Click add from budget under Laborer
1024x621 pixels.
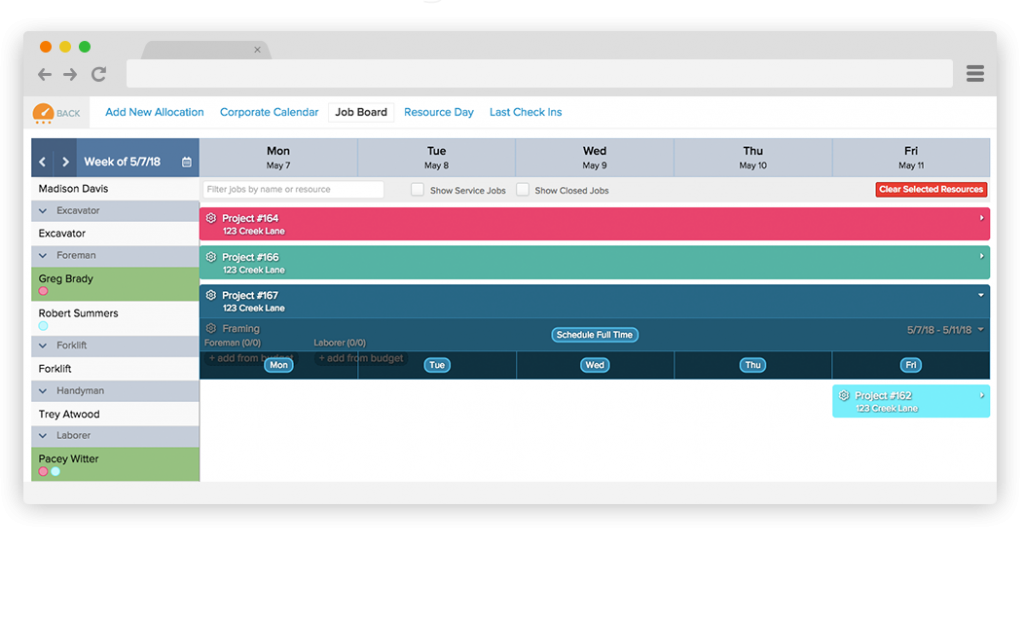coord(360,358)
